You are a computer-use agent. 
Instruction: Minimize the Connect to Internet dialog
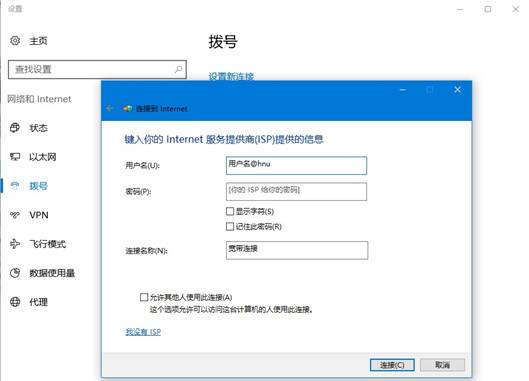402,90
